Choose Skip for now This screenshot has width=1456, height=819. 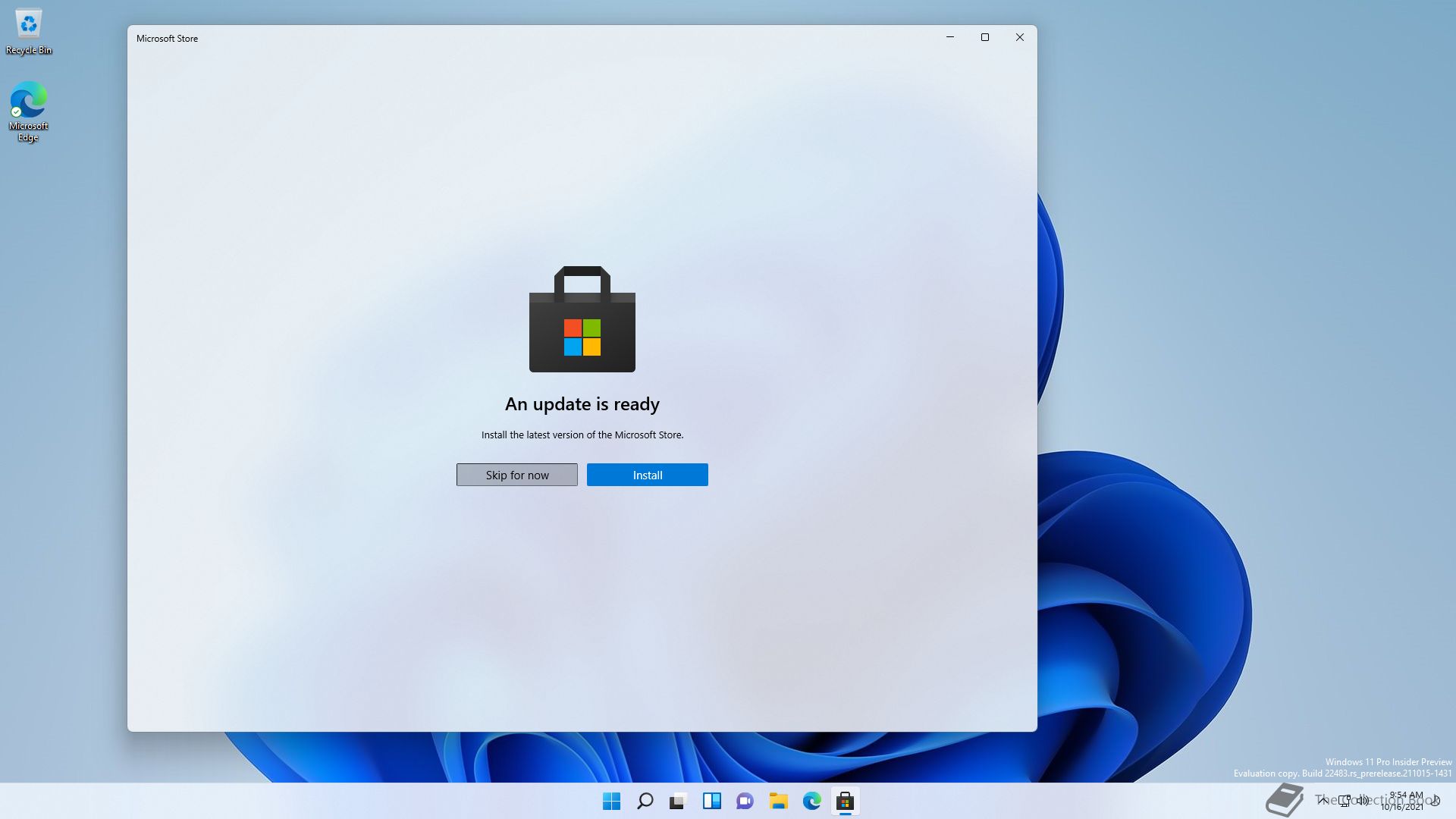[x=516, y=475]
